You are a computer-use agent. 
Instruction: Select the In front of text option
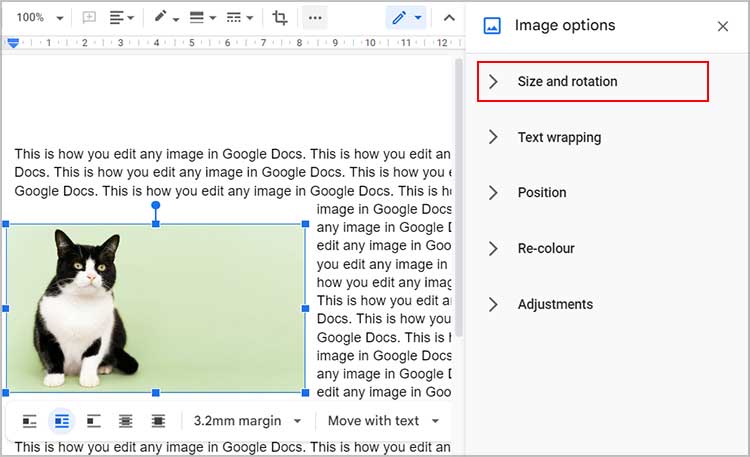pos(158,421)
